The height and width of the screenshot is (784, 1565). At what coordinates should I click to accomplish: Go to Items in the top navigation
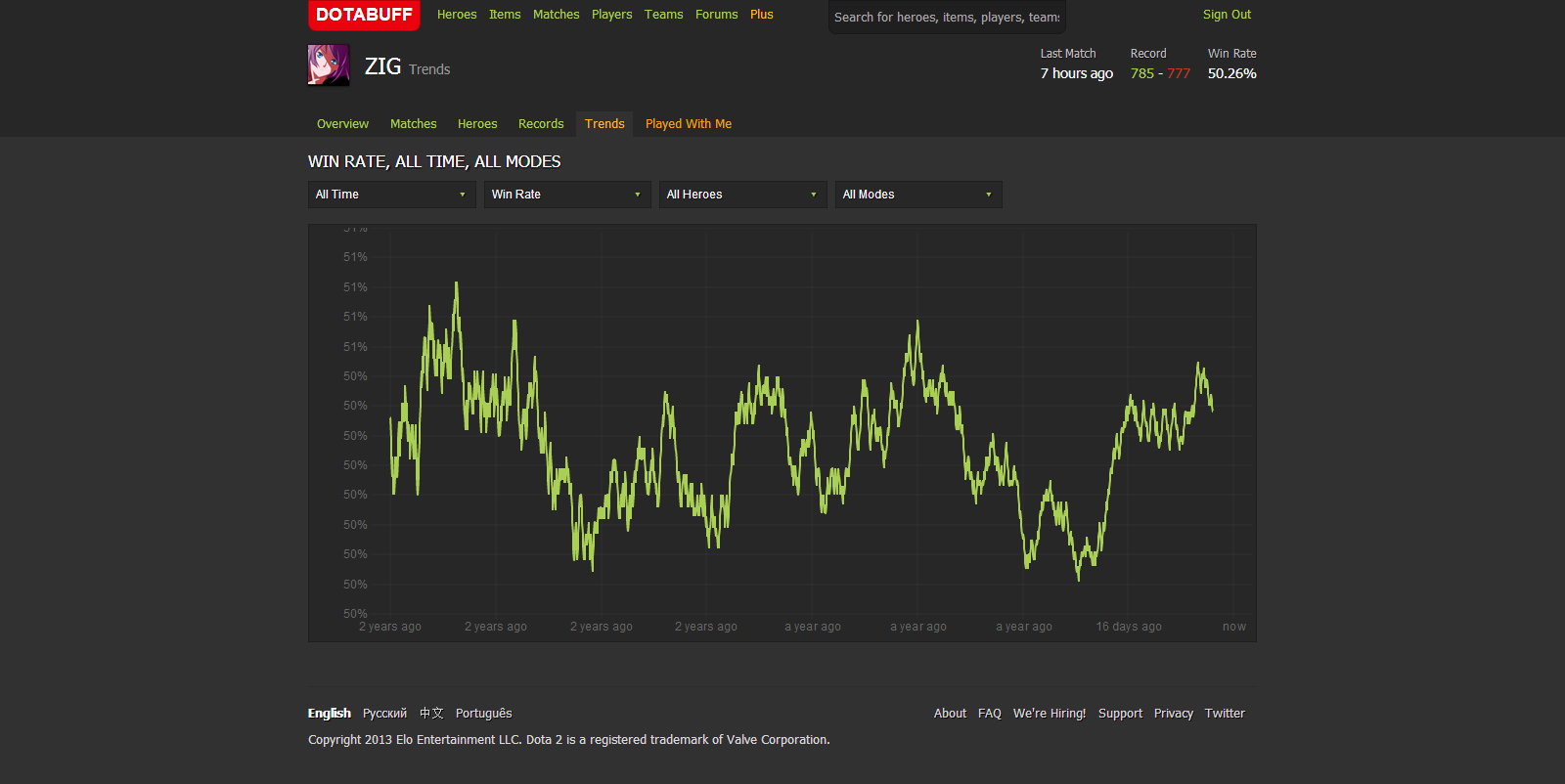505,15
